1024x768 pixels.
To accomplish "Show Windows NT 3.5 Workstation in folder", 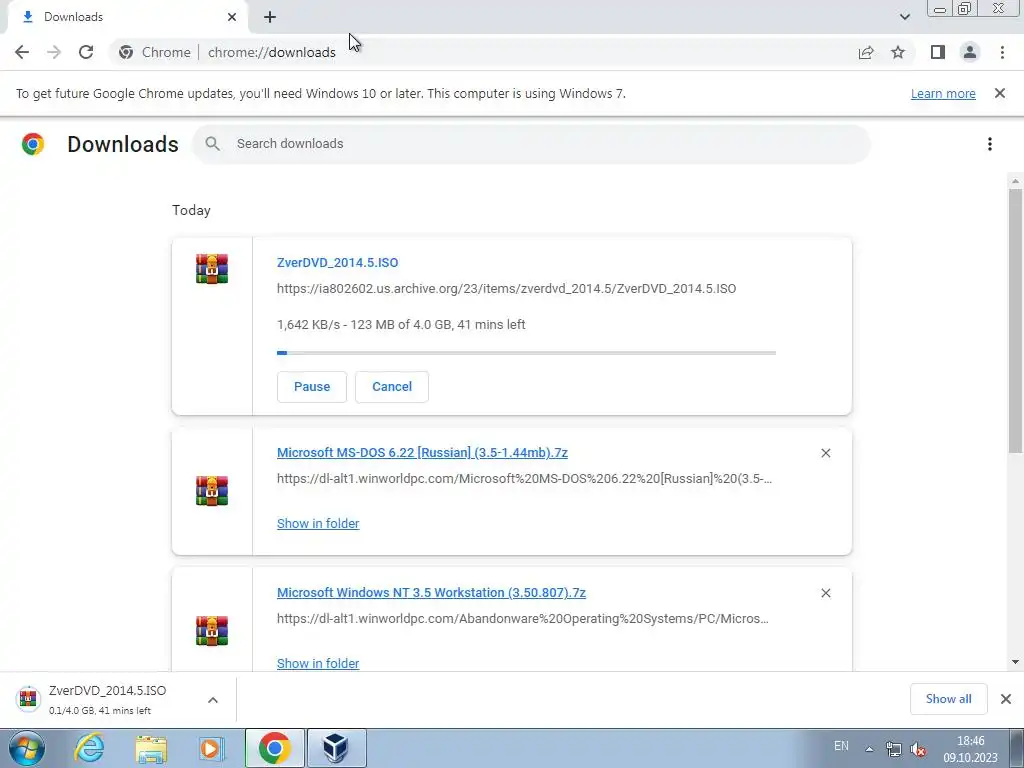I will click(x=318, y=664).
